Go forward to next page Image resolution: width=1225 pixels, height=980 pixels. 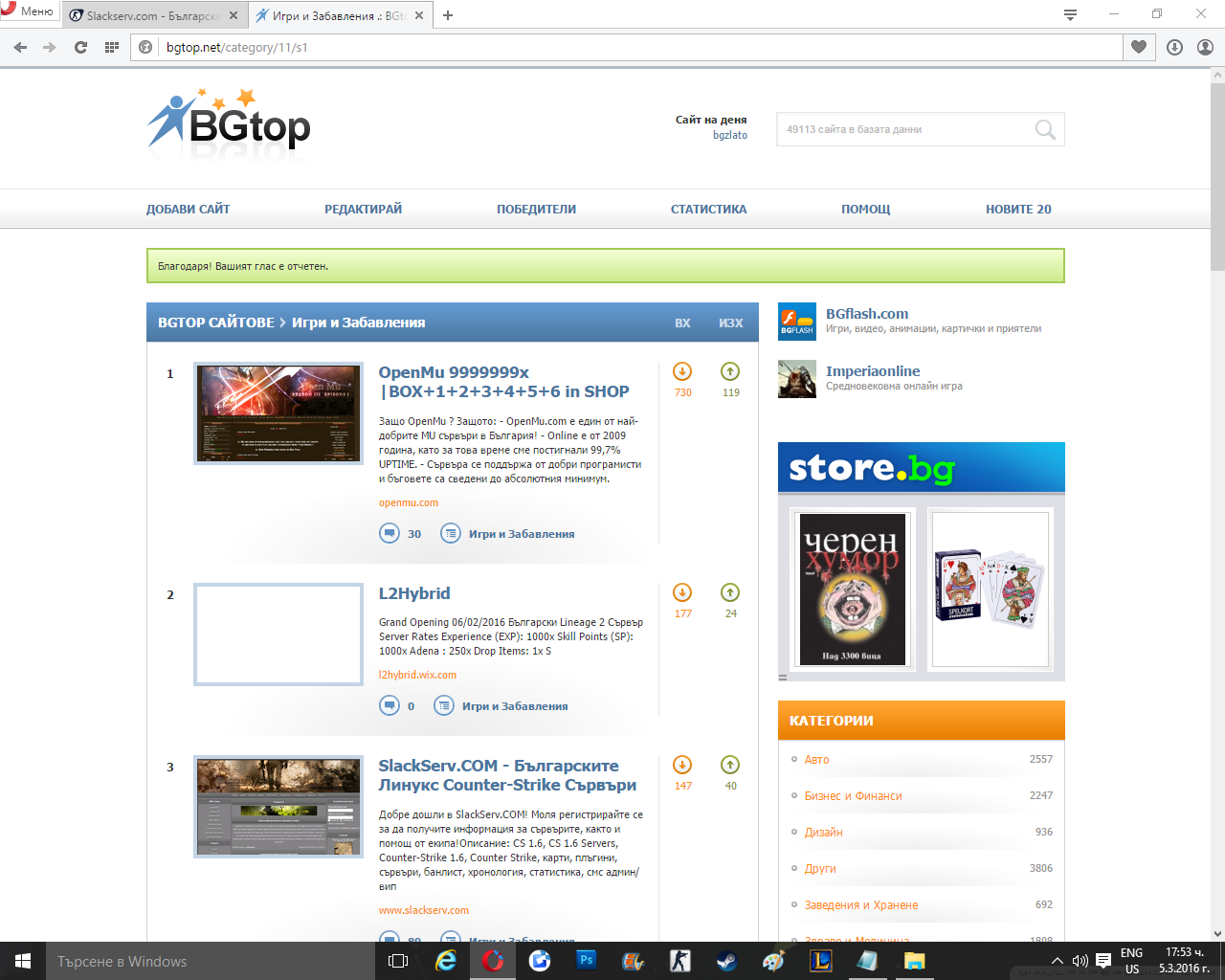click(x=50, y=47)
